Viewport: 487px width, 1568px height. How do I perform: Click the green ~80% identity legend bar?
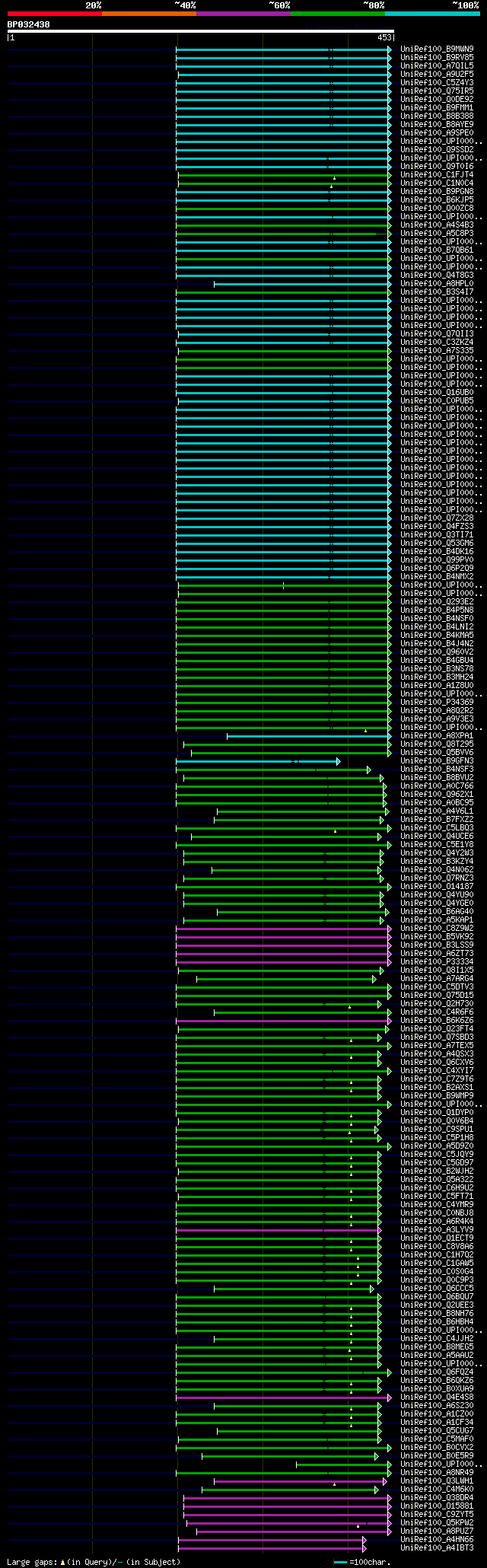click(x=338, y=14)
